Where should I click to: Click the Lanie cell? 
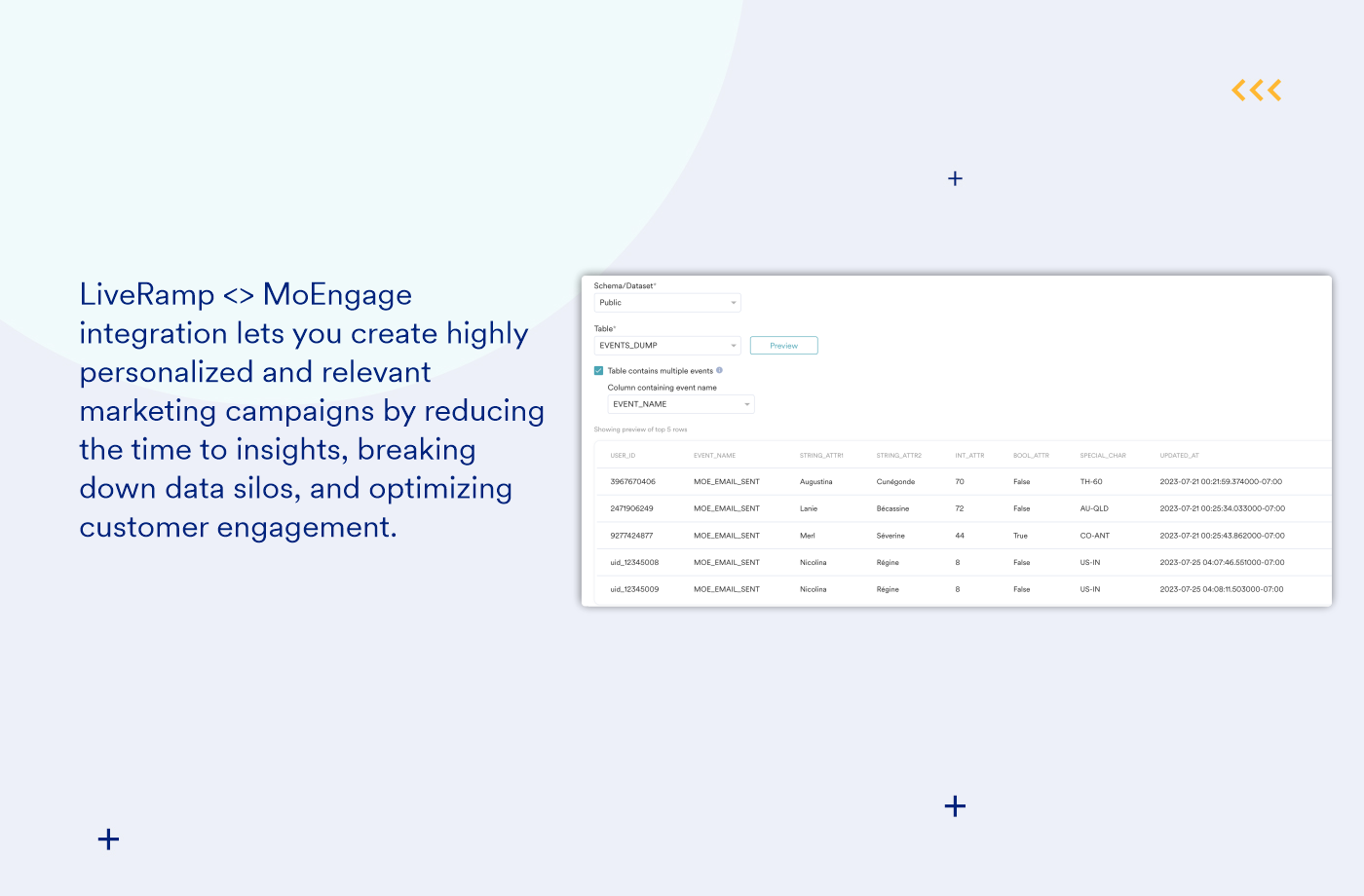click(809, 508)
